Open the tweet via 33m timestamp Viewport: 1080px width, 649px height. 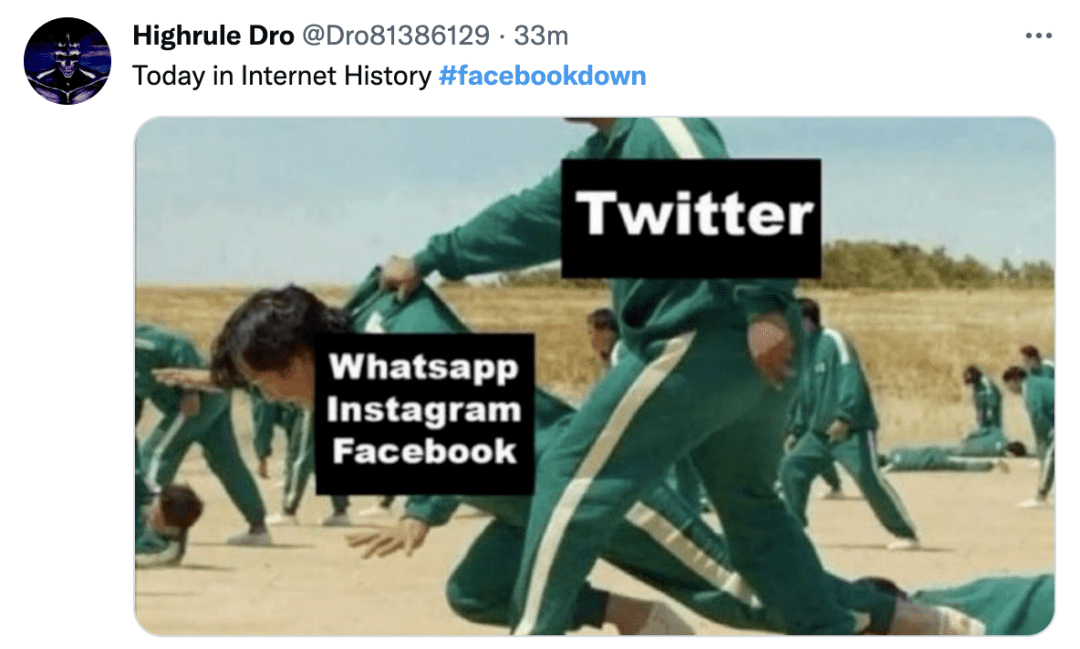pos(541,35)
